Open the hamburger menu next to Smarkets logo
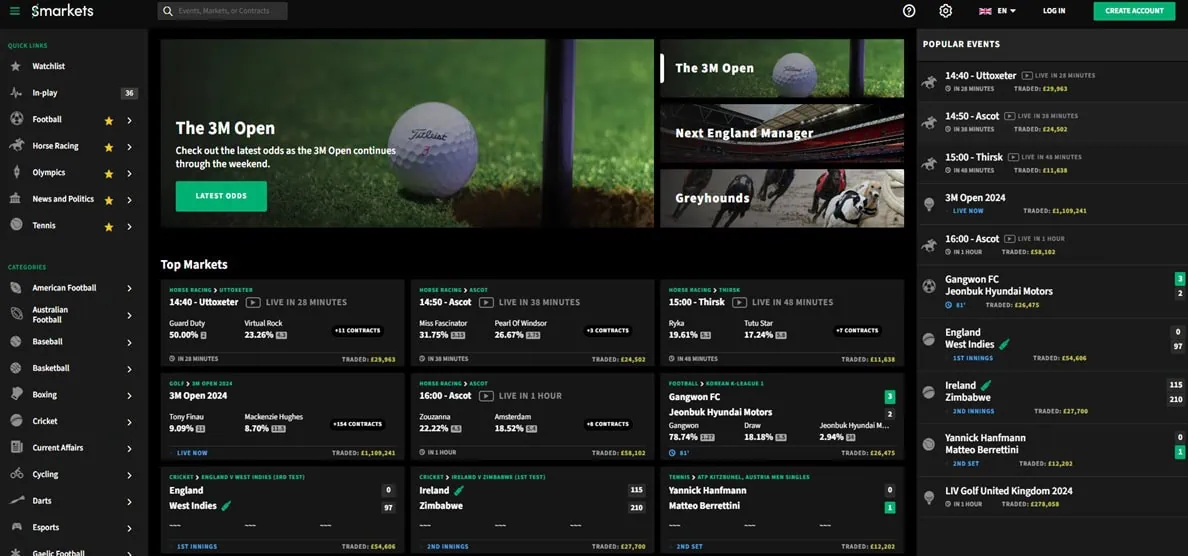Screen dimensions: 1188x556 coord(14,11)
